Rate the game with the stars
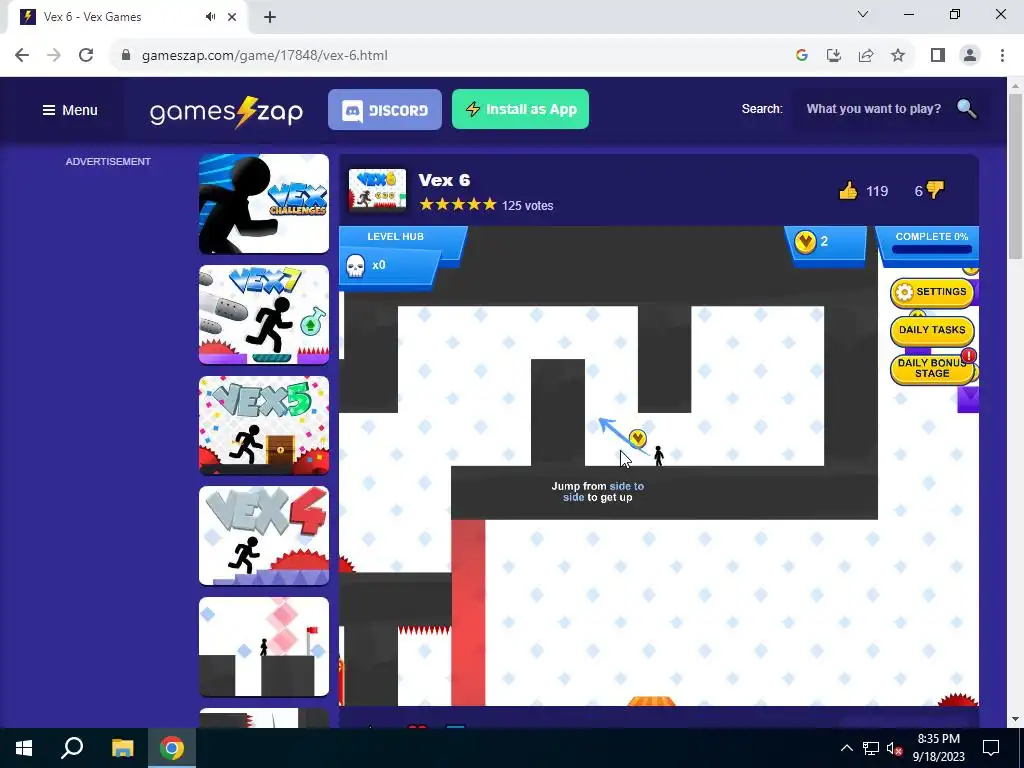 pos(458,204)
